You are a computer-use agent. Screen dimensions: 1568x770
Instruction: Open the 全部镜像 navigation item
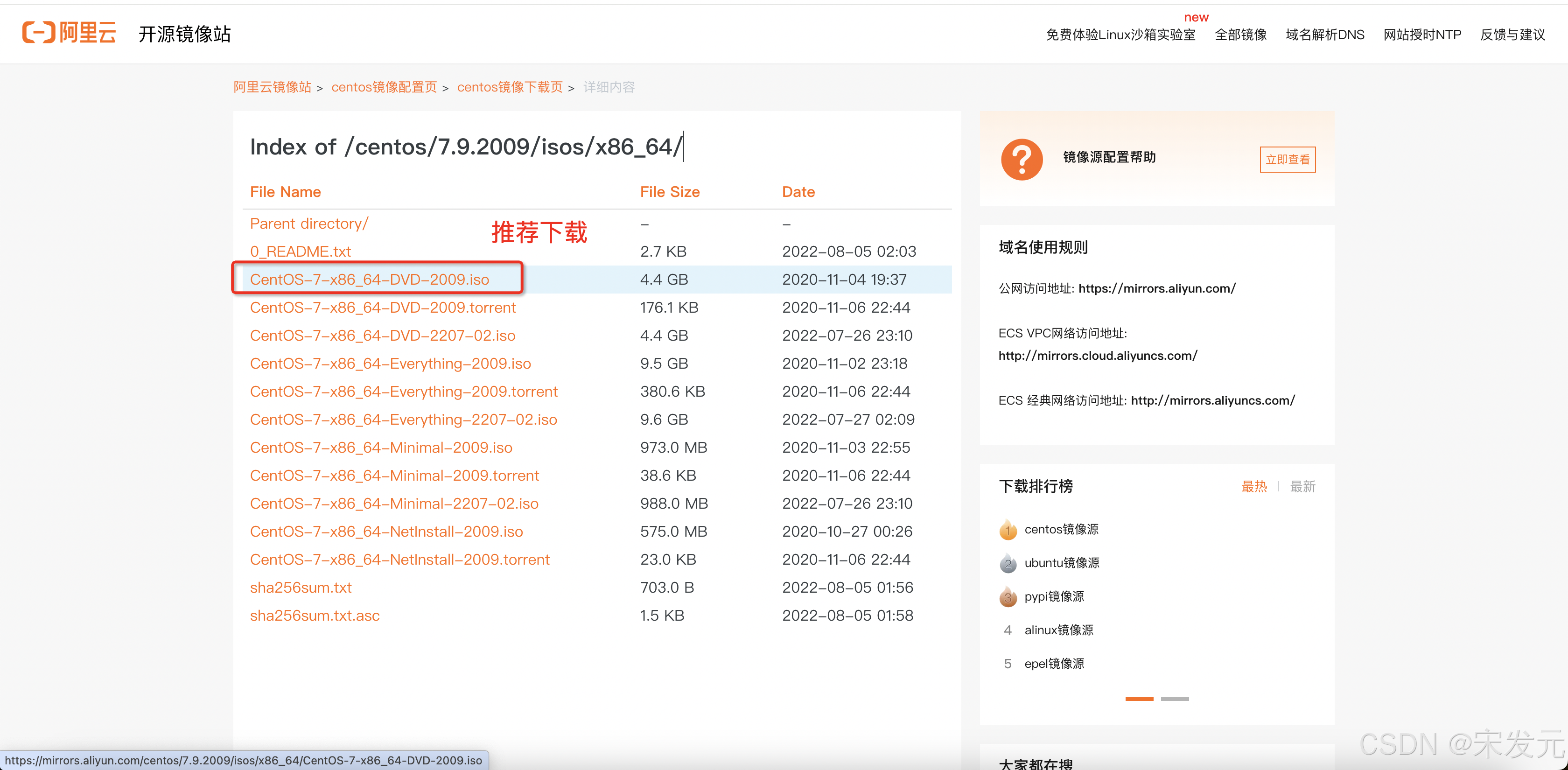(x=1240, y=35)
